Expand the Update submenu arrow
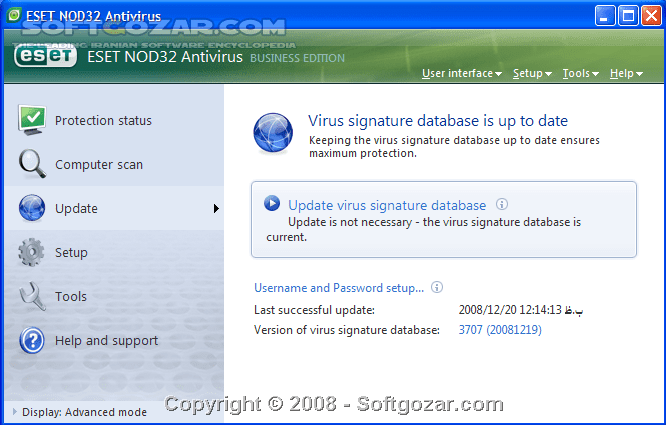The image size is (666, 425). coord(216,208)
